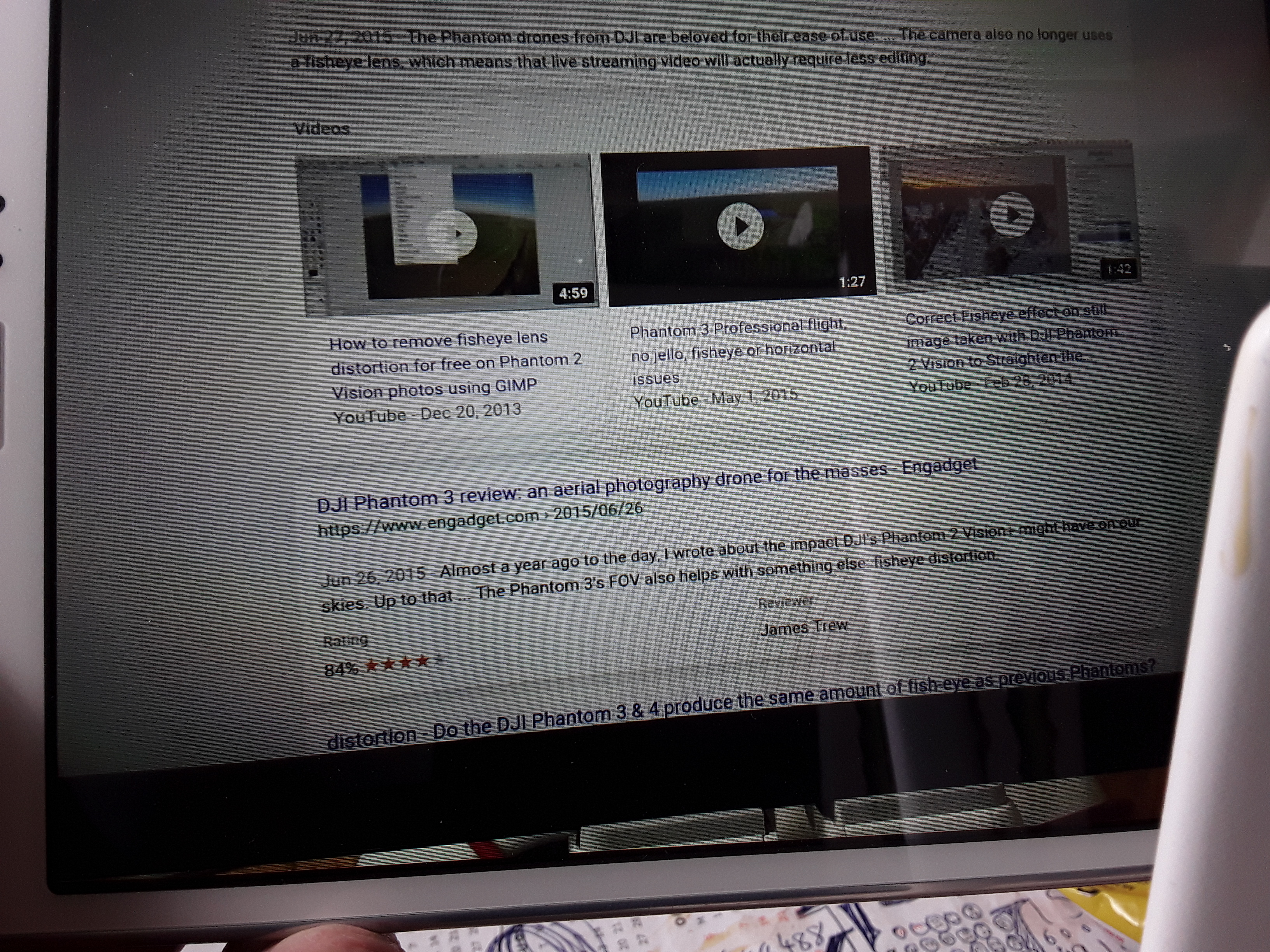The image size is (1270, 952).
Task: Click the 'Jun 27, 2015' snippet about Phantom drones
Action: [700, 48]
